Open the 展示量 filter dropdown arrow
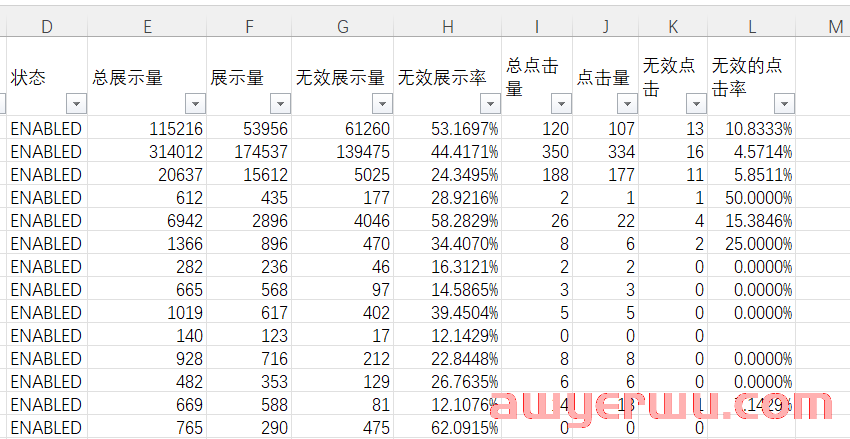 point(280,104)
